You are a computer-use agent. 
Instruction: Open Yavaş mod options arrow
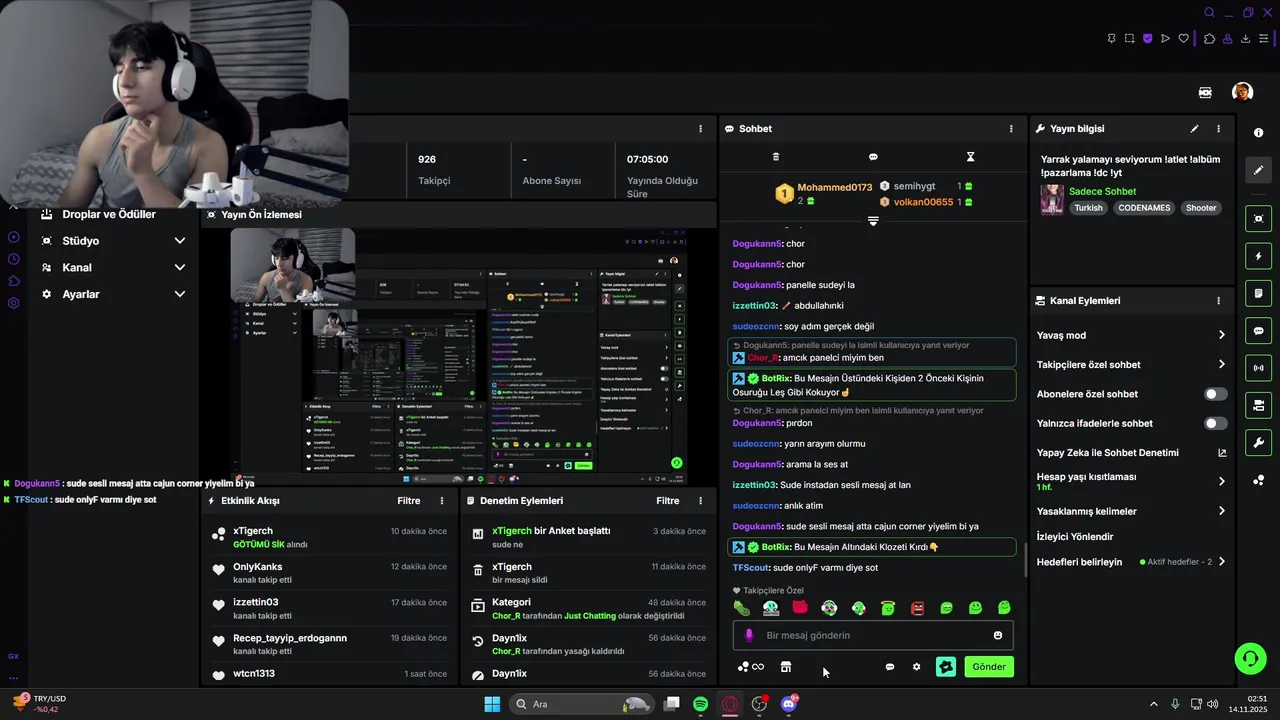[1221, 335]
